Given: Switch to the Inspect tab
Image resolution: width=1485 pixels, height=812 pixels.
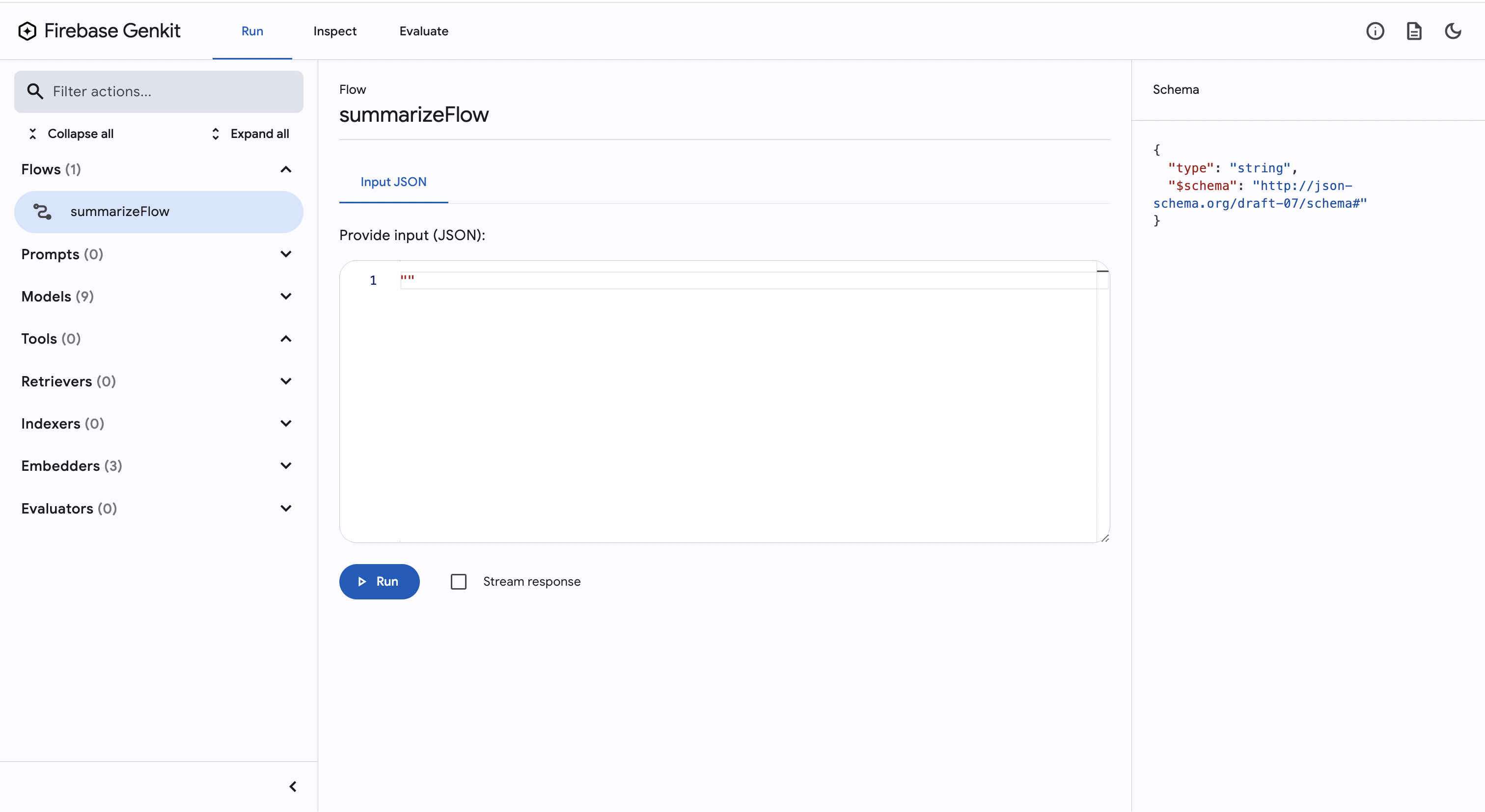Looking at the screenshot, I should (334, 31).
